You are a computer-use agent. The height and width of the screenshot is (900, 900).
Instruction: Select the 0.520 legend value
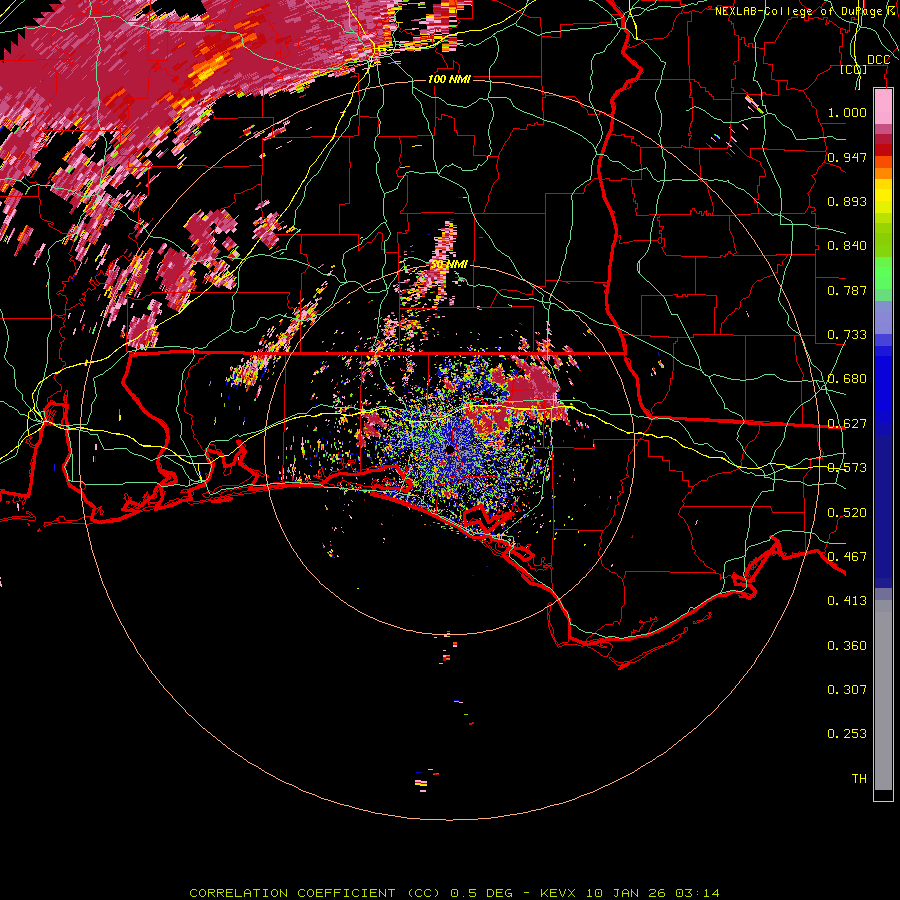[x=847, y=513]
